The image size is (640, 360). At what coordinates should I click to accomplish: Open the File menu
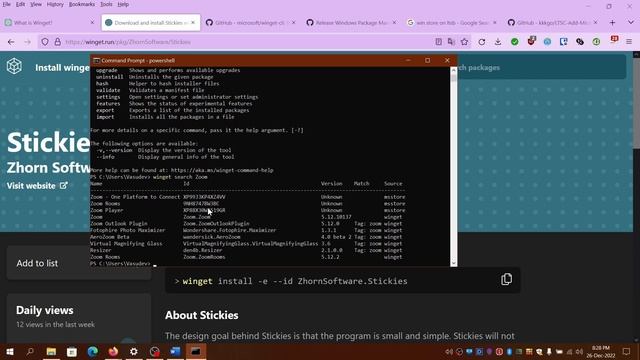click(x=7, y=4)
